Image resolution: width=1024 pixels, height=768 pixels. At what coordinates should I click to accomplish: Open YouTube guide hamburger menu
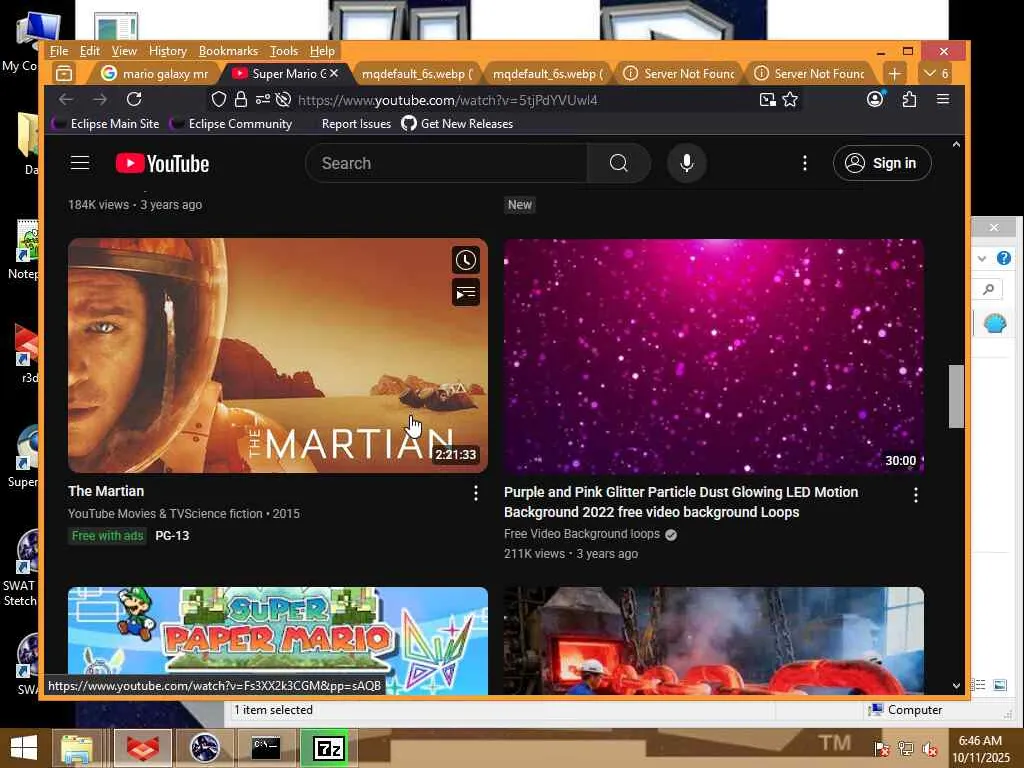pyautogui.click(x=80, y=163)
